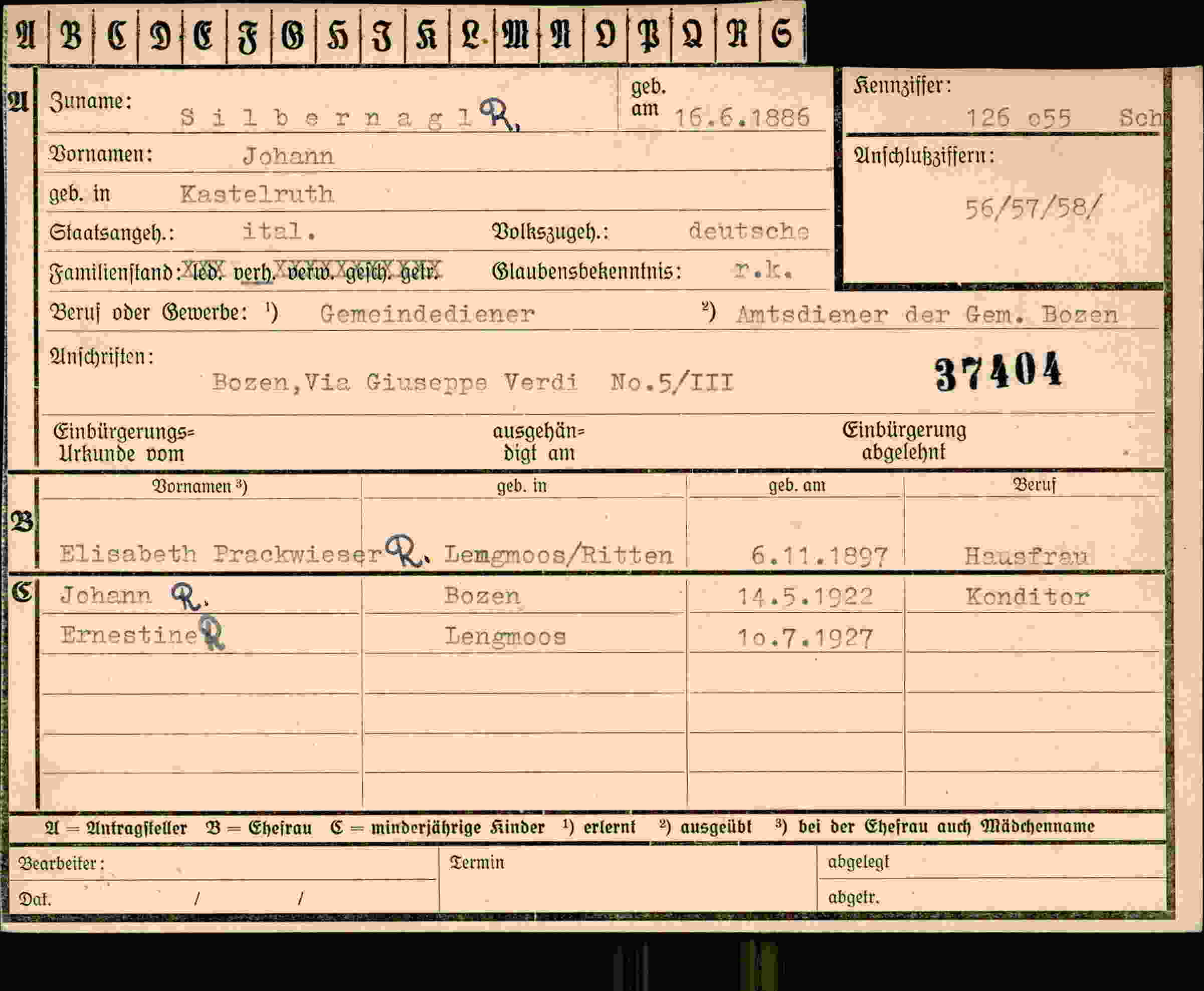Select the legend entry "B = Ehefrau"
Viewport: 1204px width, 991px height.
259,828
